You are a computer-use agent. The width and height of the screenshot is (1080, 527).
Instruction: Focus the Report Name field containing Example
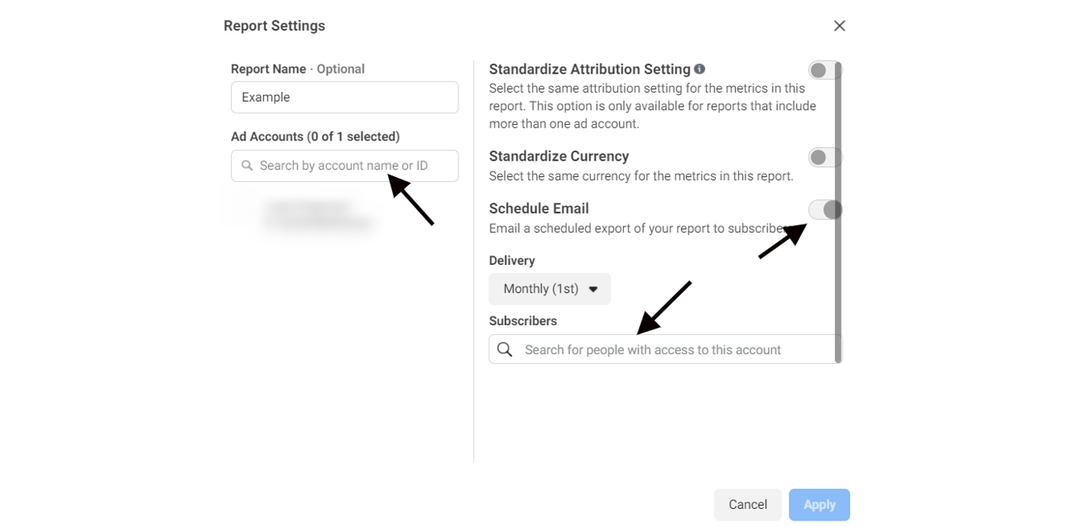pos(344,97)
